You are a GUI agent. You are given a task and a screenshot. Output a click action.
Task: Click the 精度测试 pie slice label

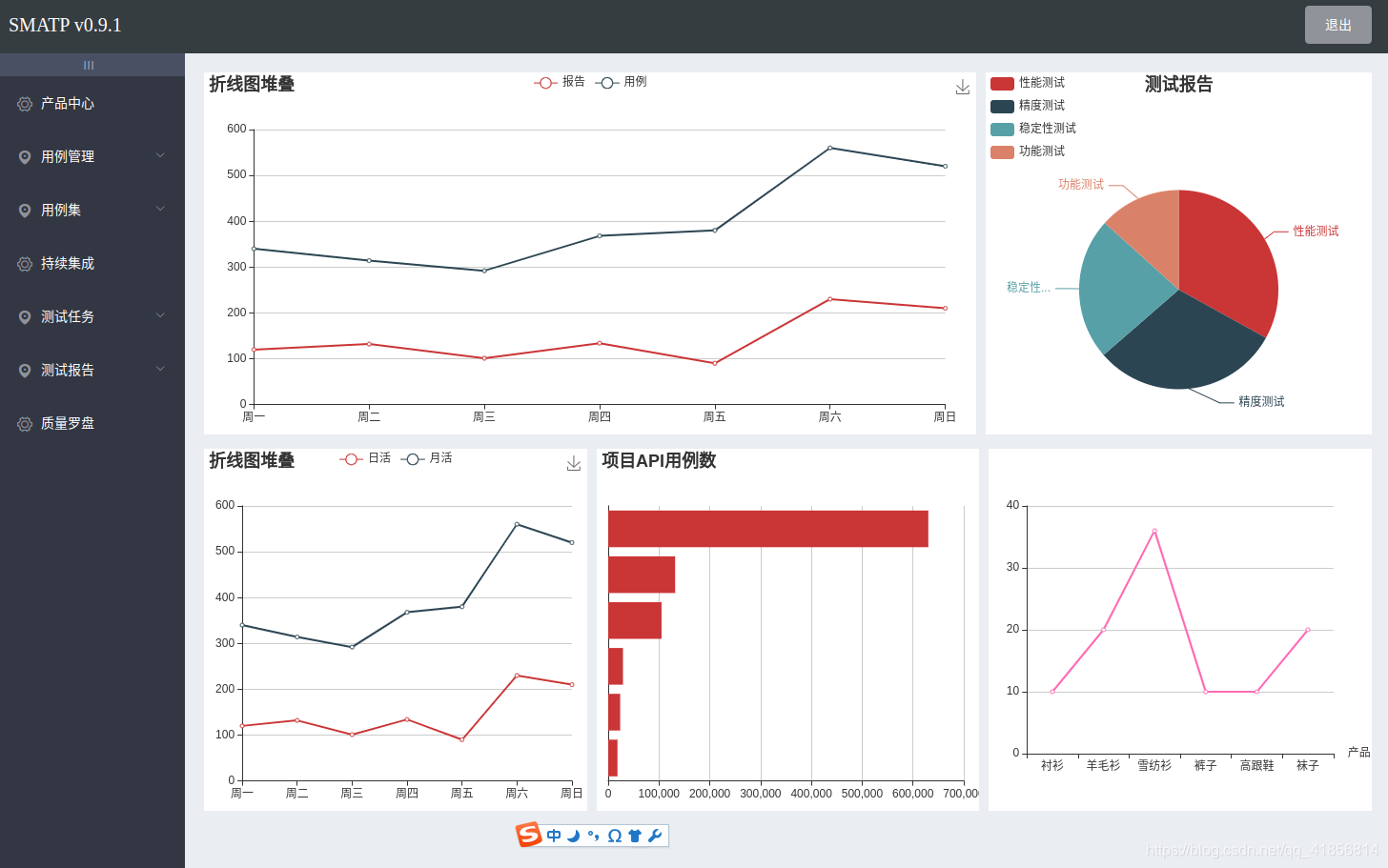click(x=1261, y=402)
